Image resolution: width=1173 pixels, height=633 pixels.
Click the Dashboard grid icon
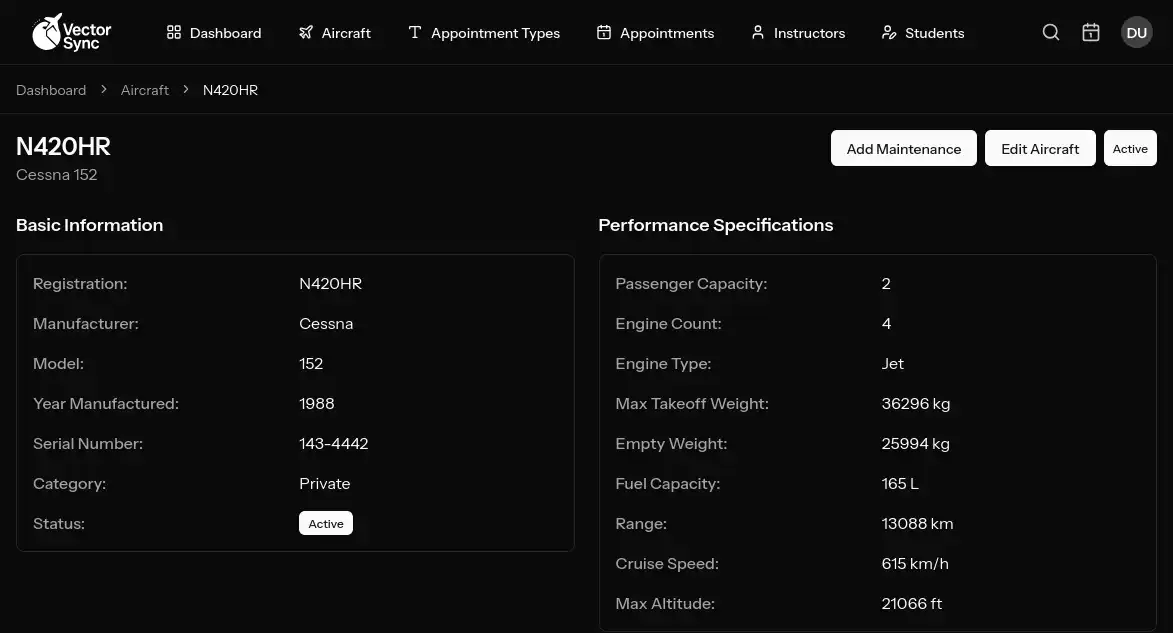[174, 33]
